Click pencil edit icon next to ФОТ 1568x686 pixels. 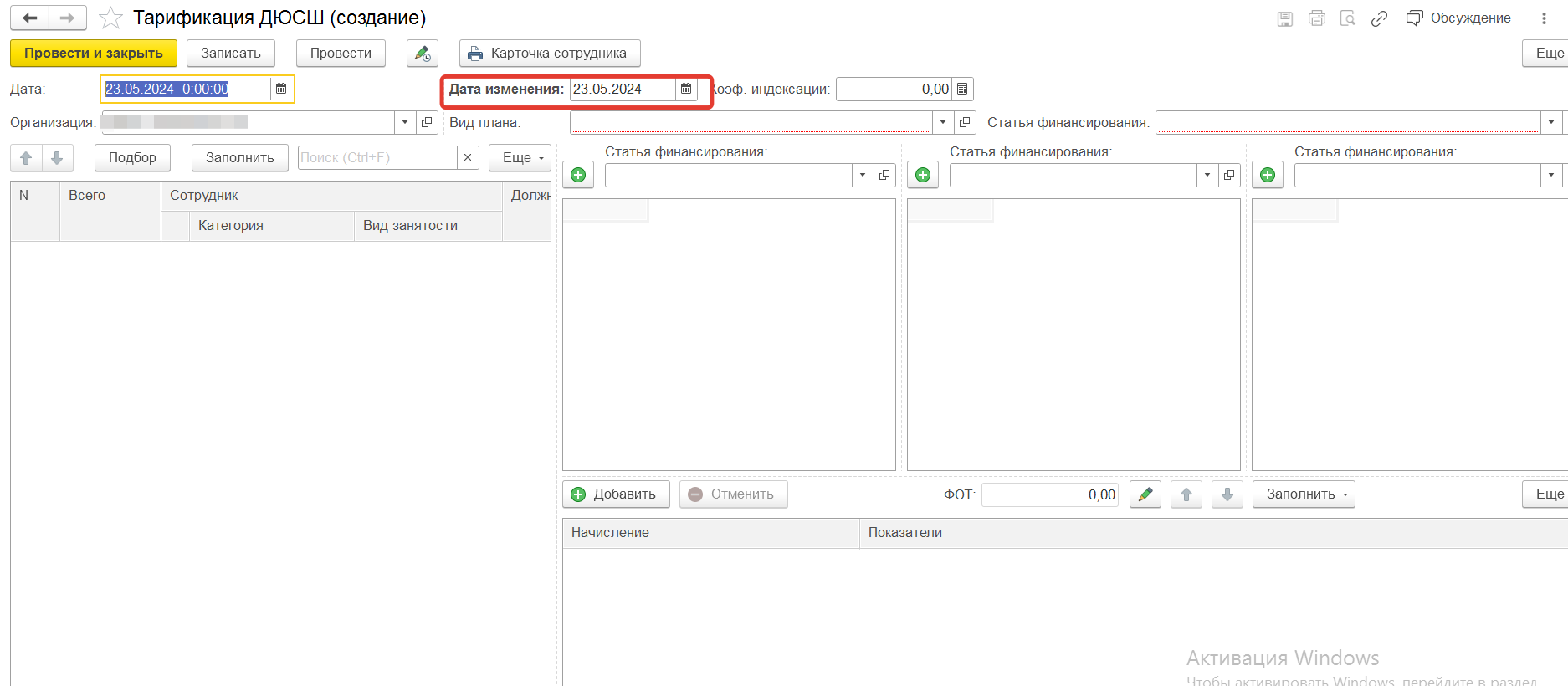click(1145, 494)
